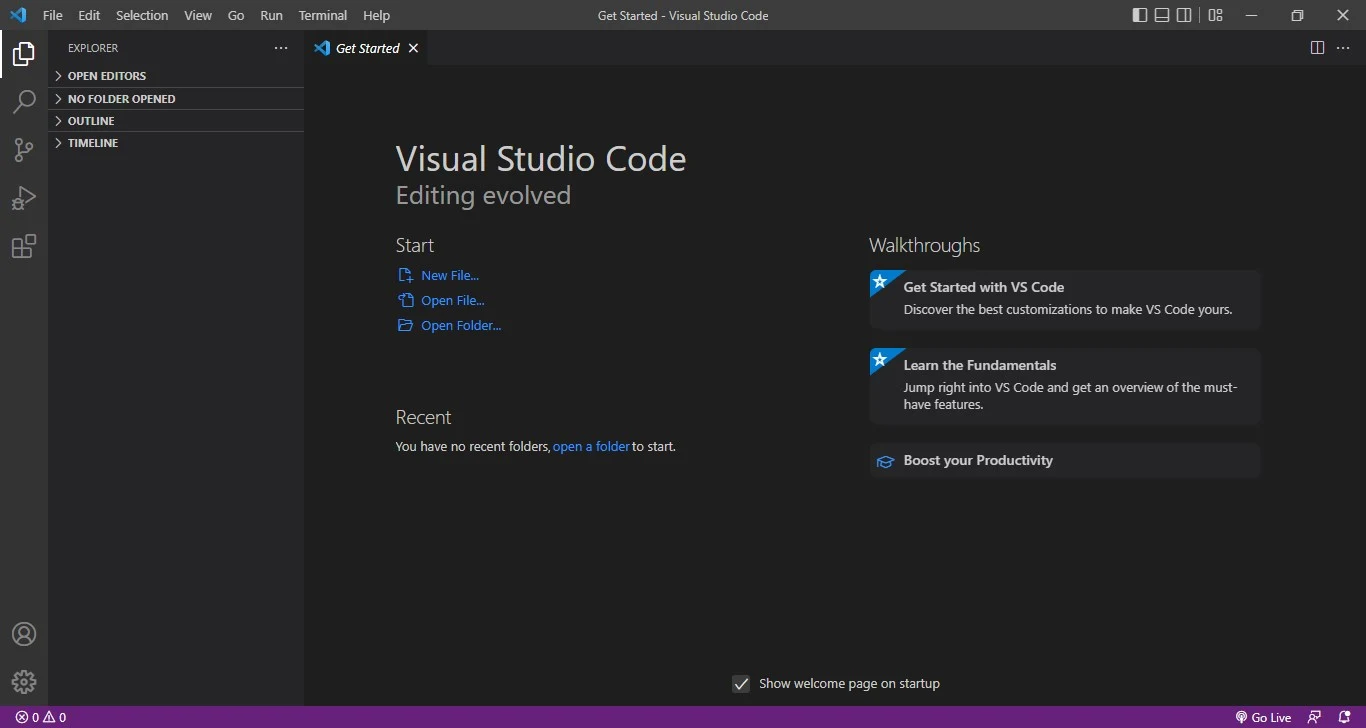Open Explorer views and more actions ellipsis
Viewport: 1366px width, 728px height.
(x=281, y=48)
